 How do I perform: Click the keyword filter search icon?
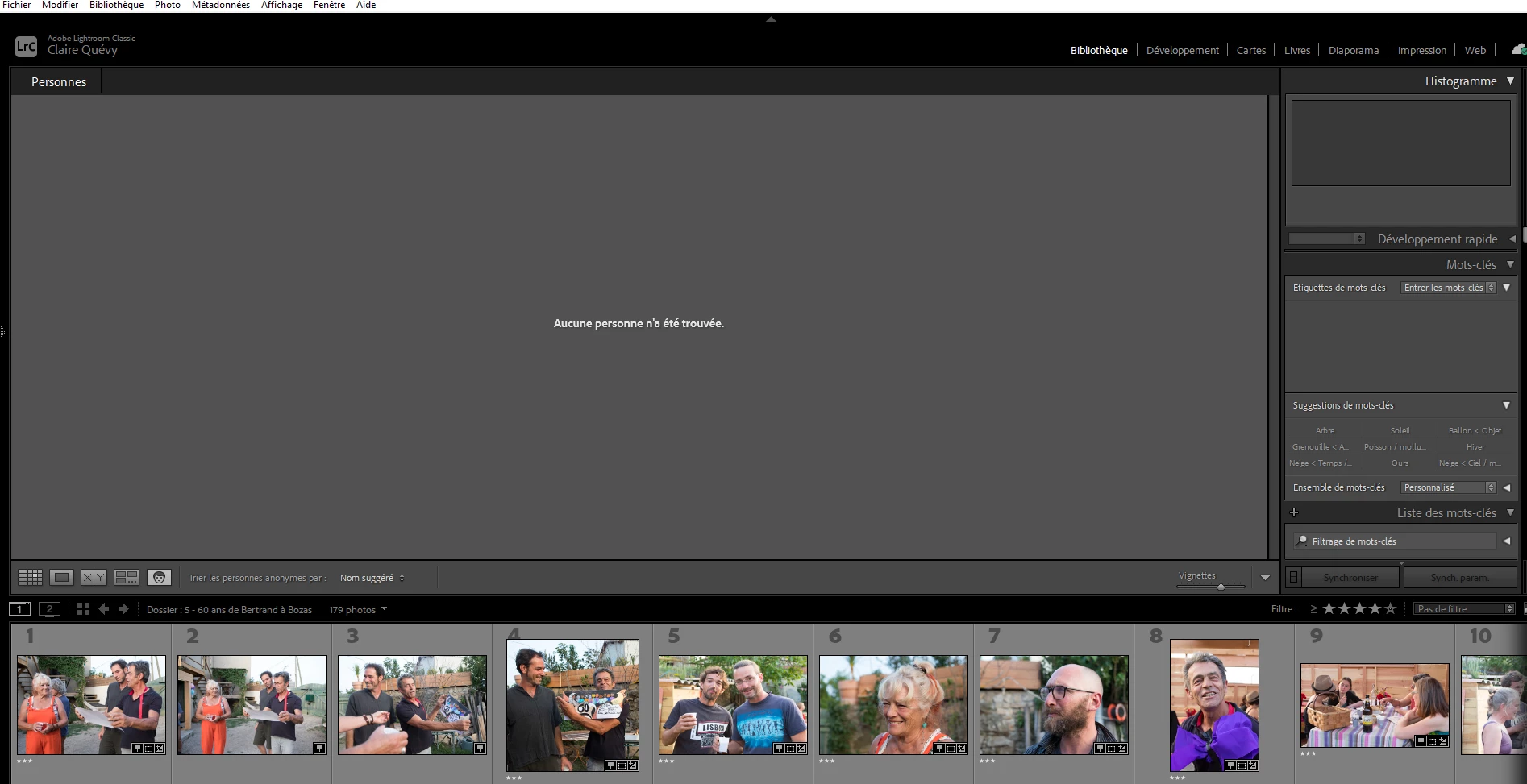point(1301,541)
